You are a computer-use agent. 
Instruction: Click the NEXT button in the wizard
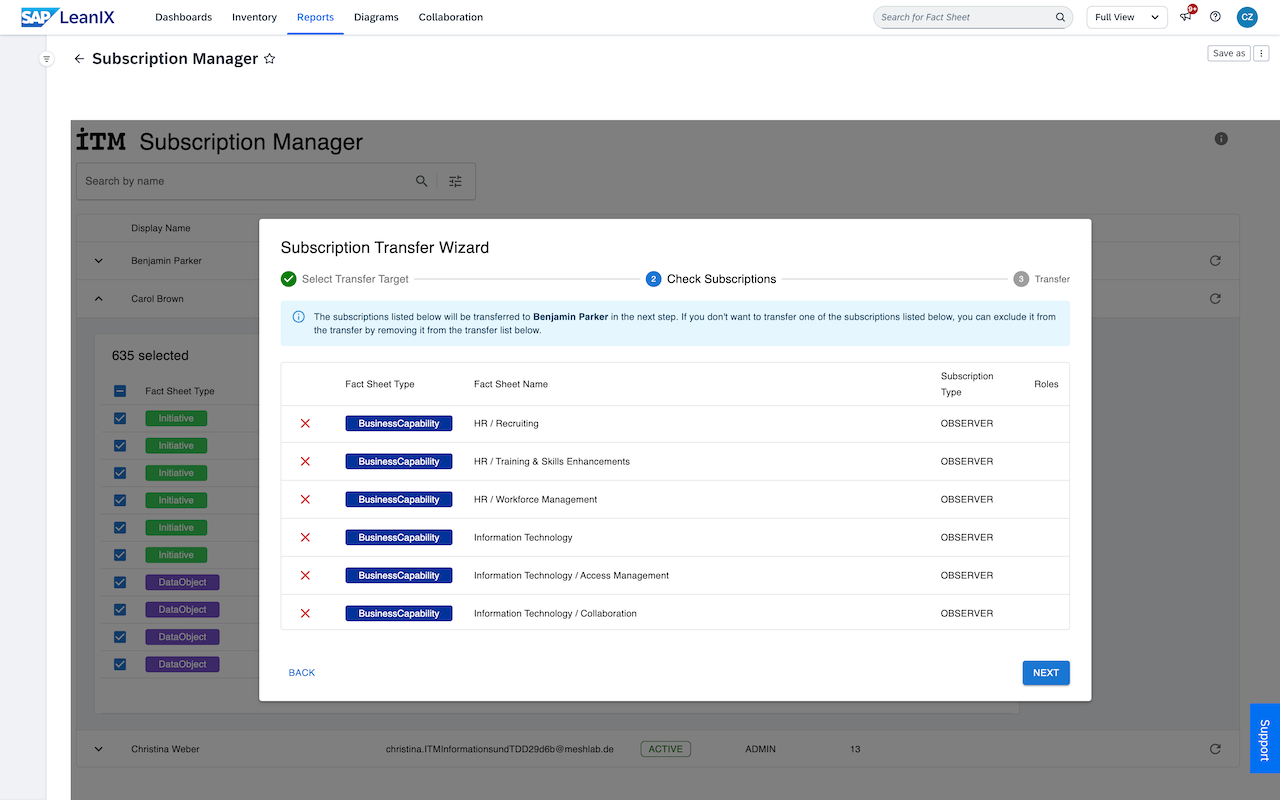[x=1046, y=673]
